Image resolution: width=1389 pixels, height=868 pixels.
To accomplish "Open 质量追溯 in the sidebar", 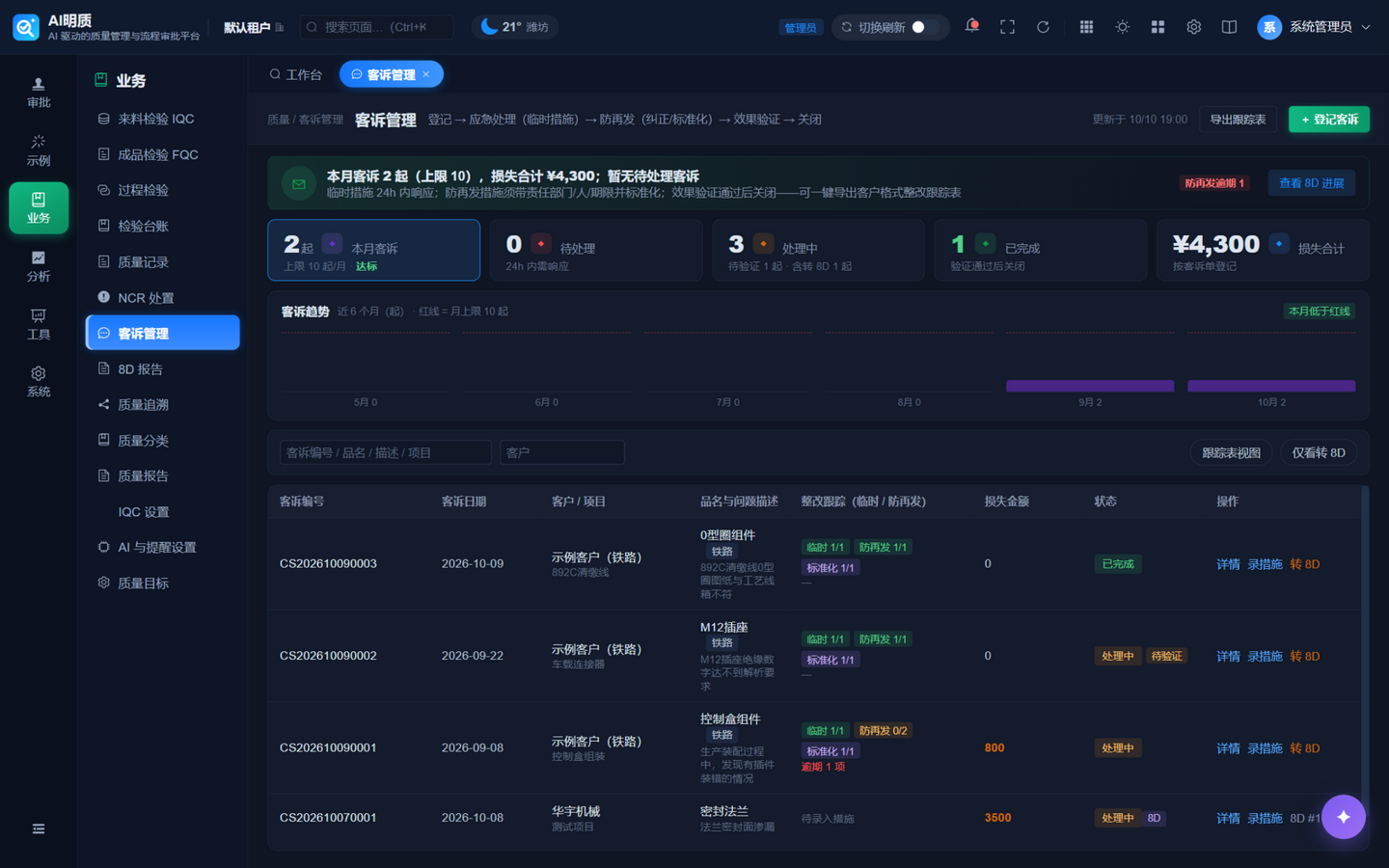I will click(x=162, y=404).
